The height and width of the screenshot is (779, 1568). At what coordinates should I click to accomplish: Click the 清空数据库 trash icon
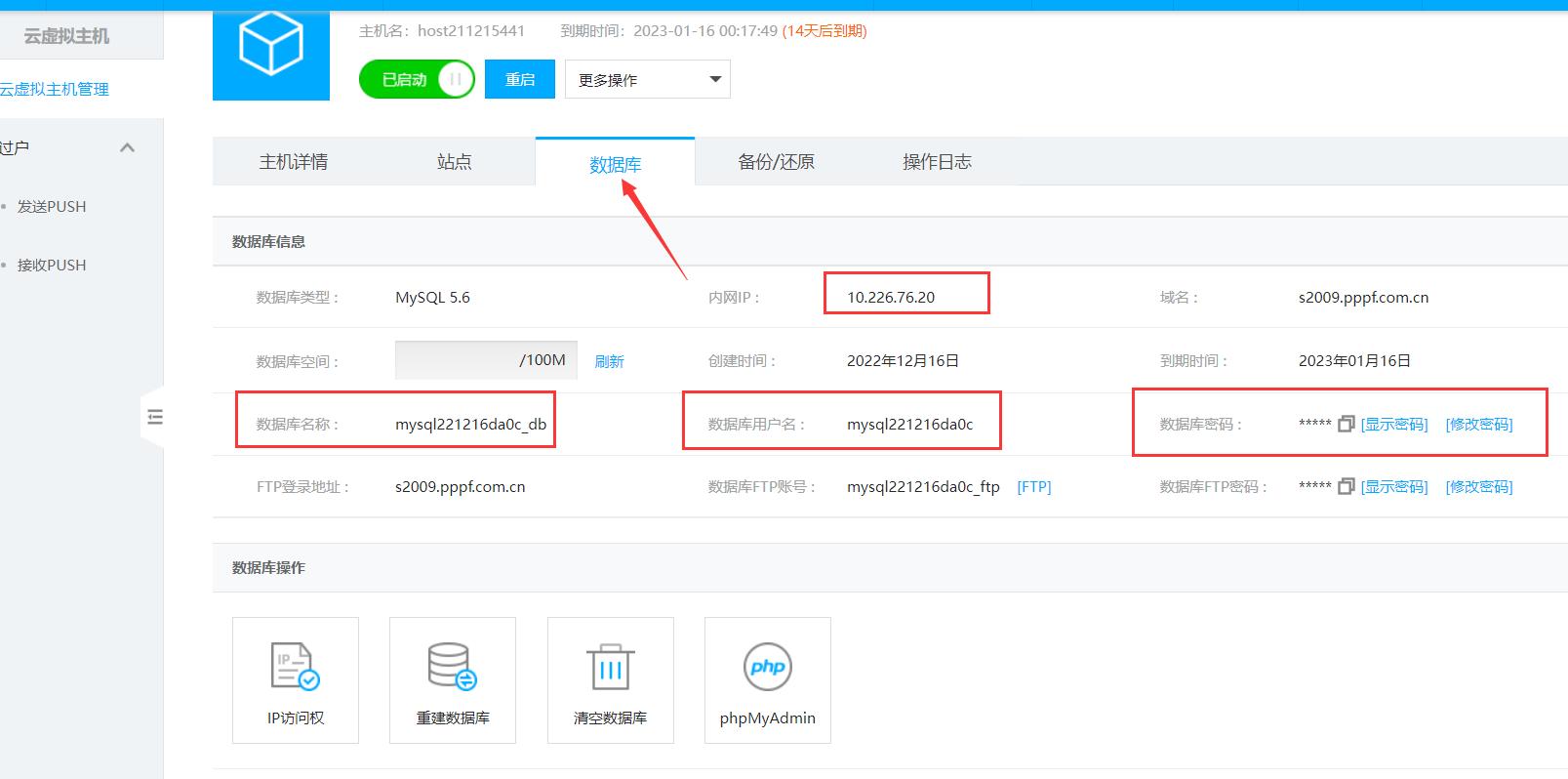pyautogui.click(x=610, y=667)
